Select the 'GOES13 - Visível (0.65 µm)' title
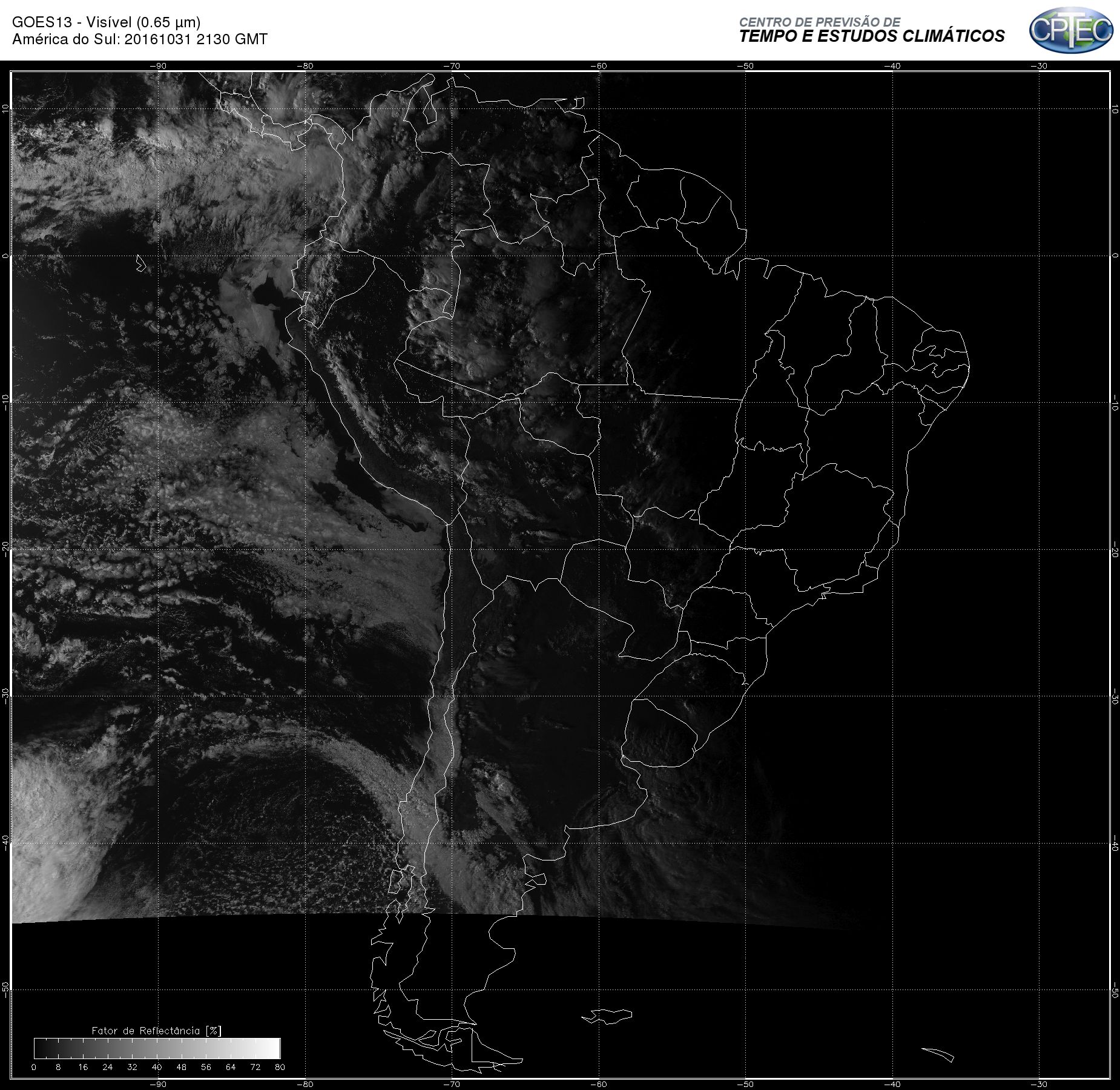The image size is (1120, 1090). [107, 22]
